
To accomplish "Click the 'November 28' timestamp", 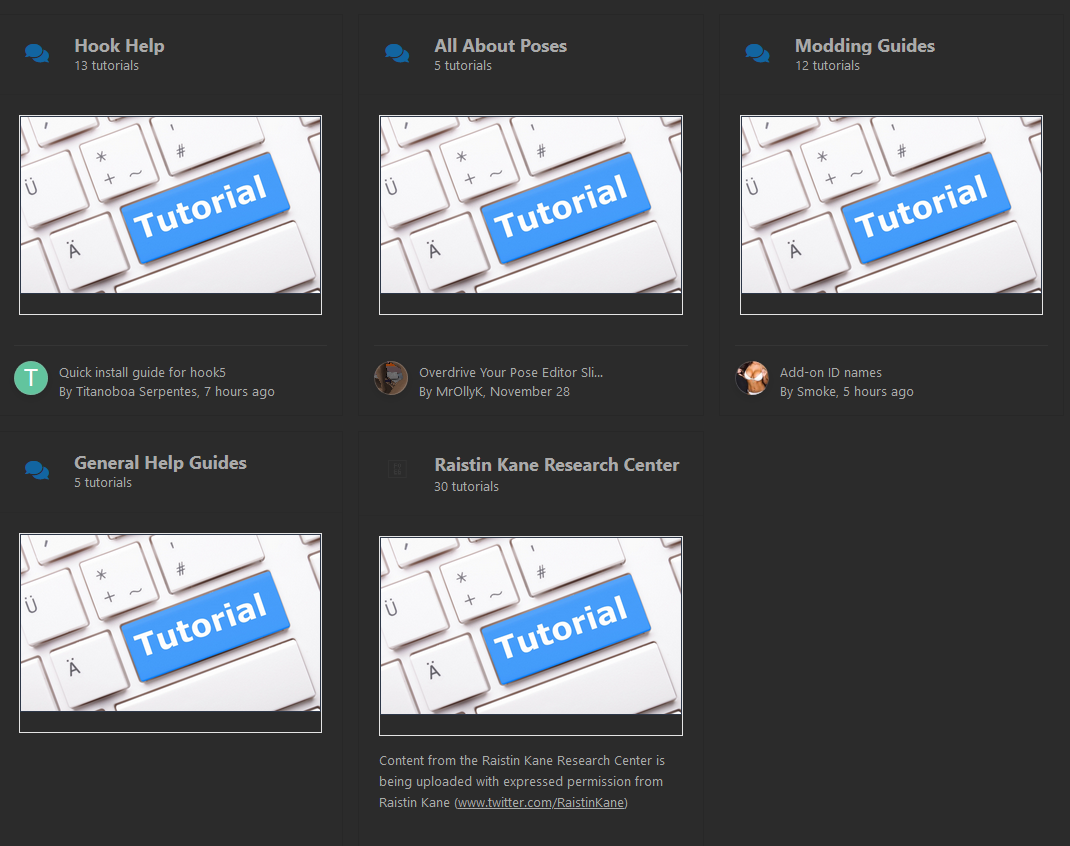I will tap(530, 392).
